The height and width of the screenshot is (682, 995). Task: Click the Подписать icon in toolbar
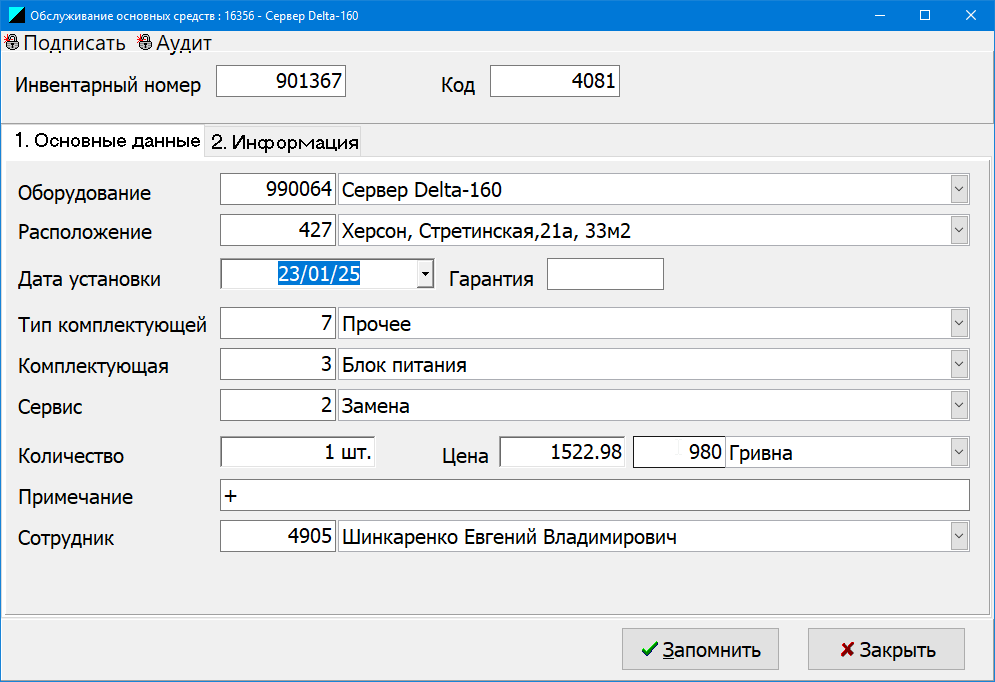click(11, 43)
